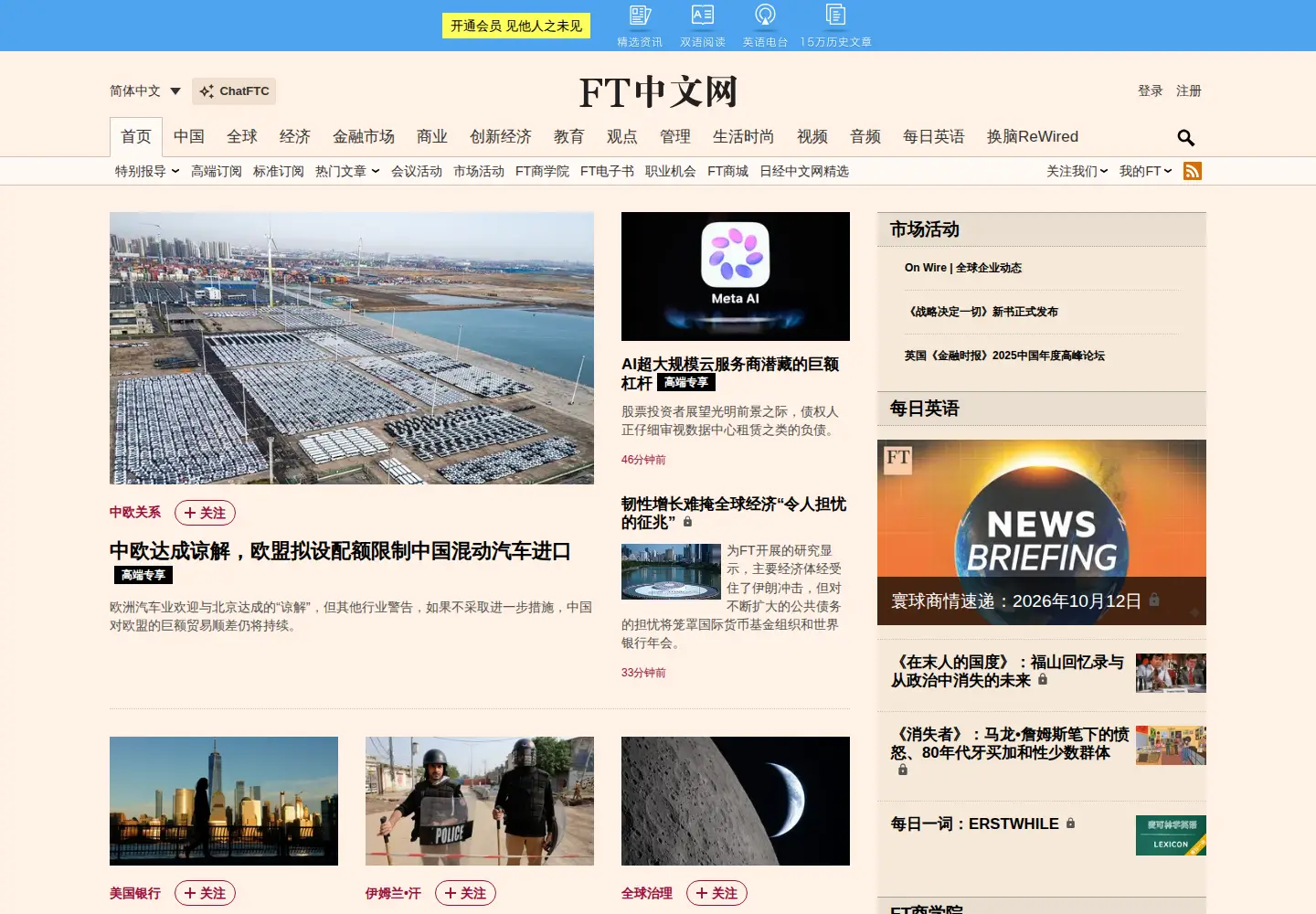Open the moon photo article thumbnail
This screenshot has width=1316, height=914.
(736, 801)
